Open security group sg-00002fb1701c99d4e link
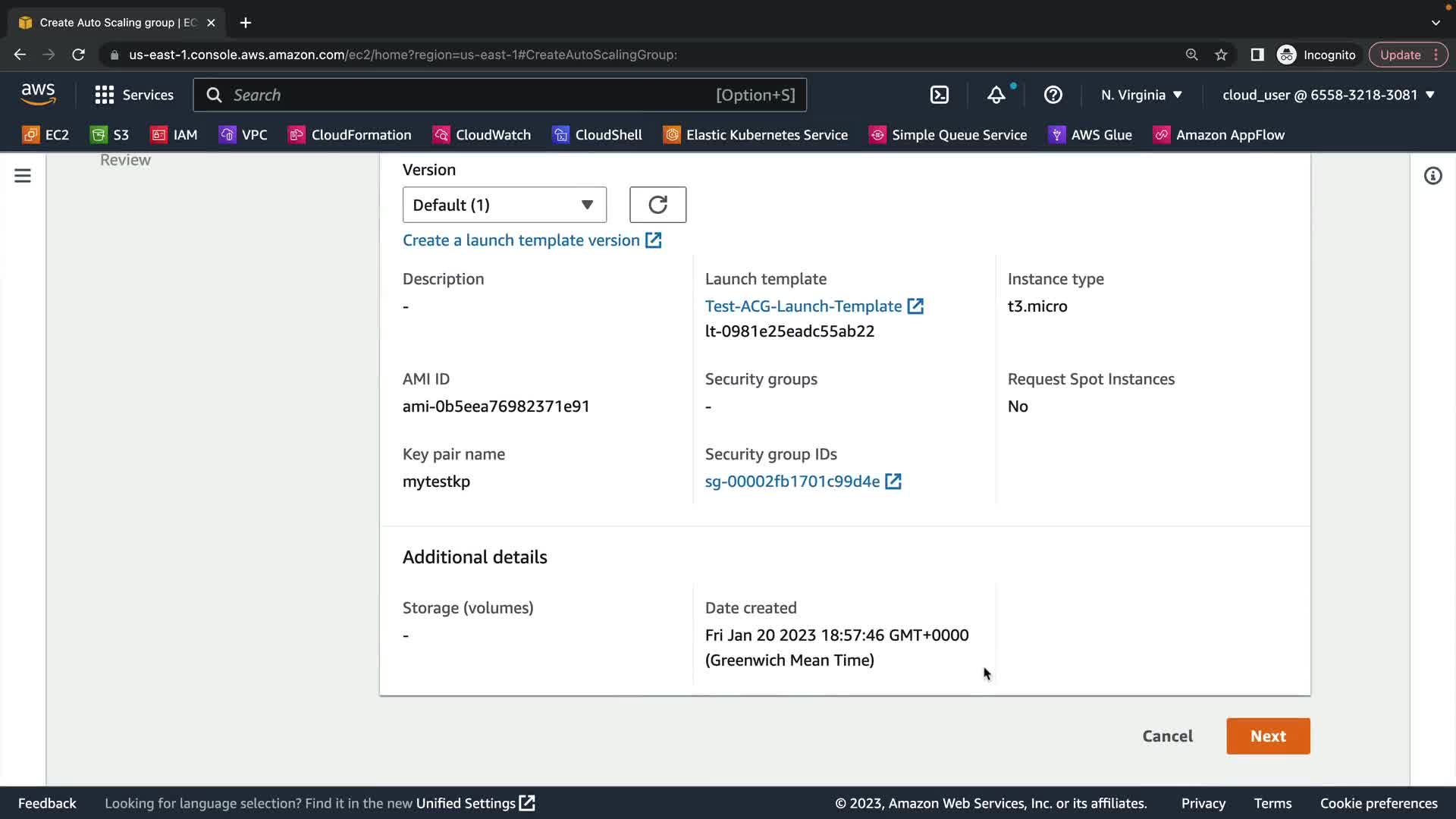 point(792,482)
